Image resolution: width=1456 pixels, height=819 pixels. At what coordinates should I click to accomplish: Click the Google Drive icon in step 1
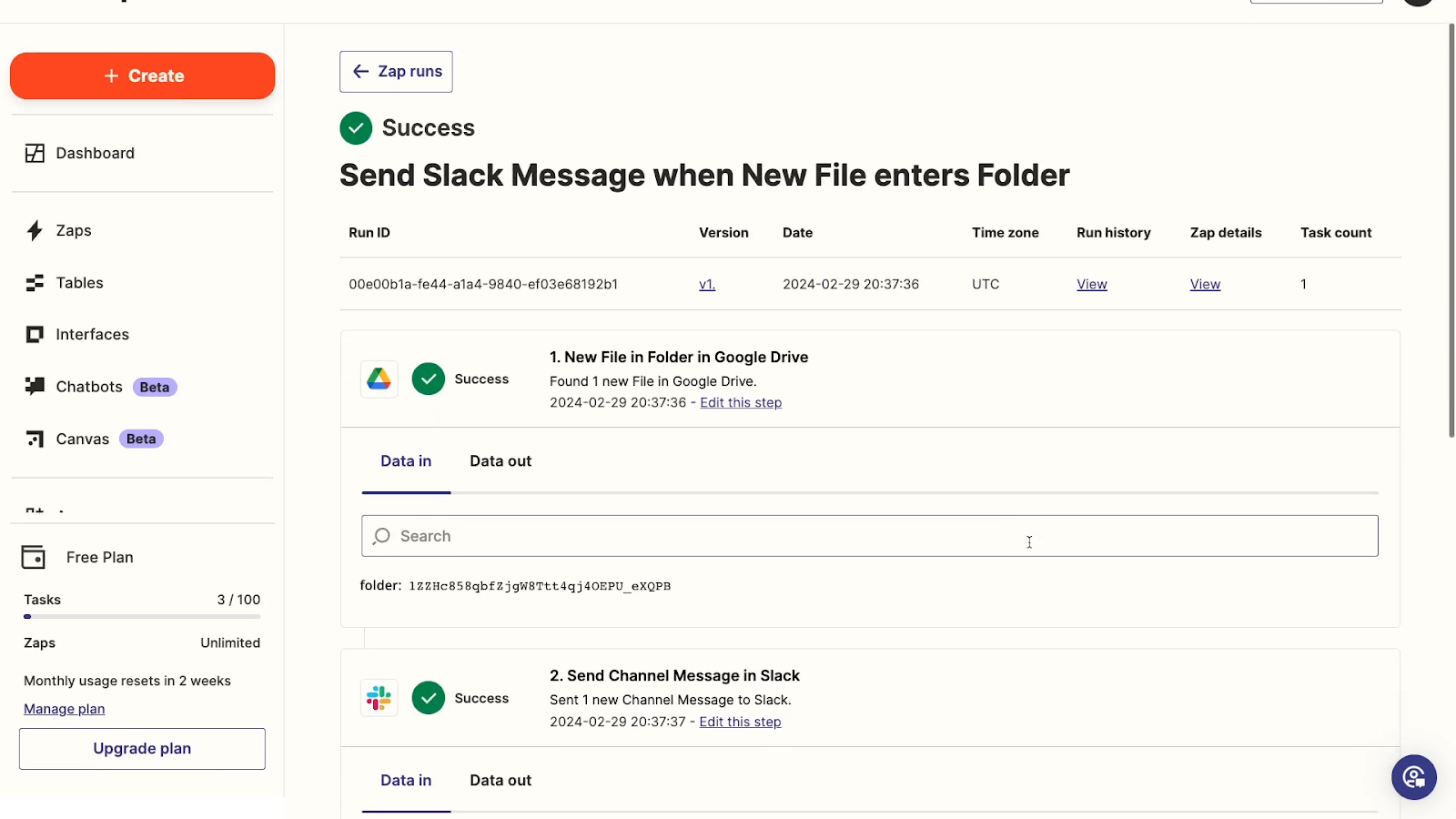[x=379, y=379]
